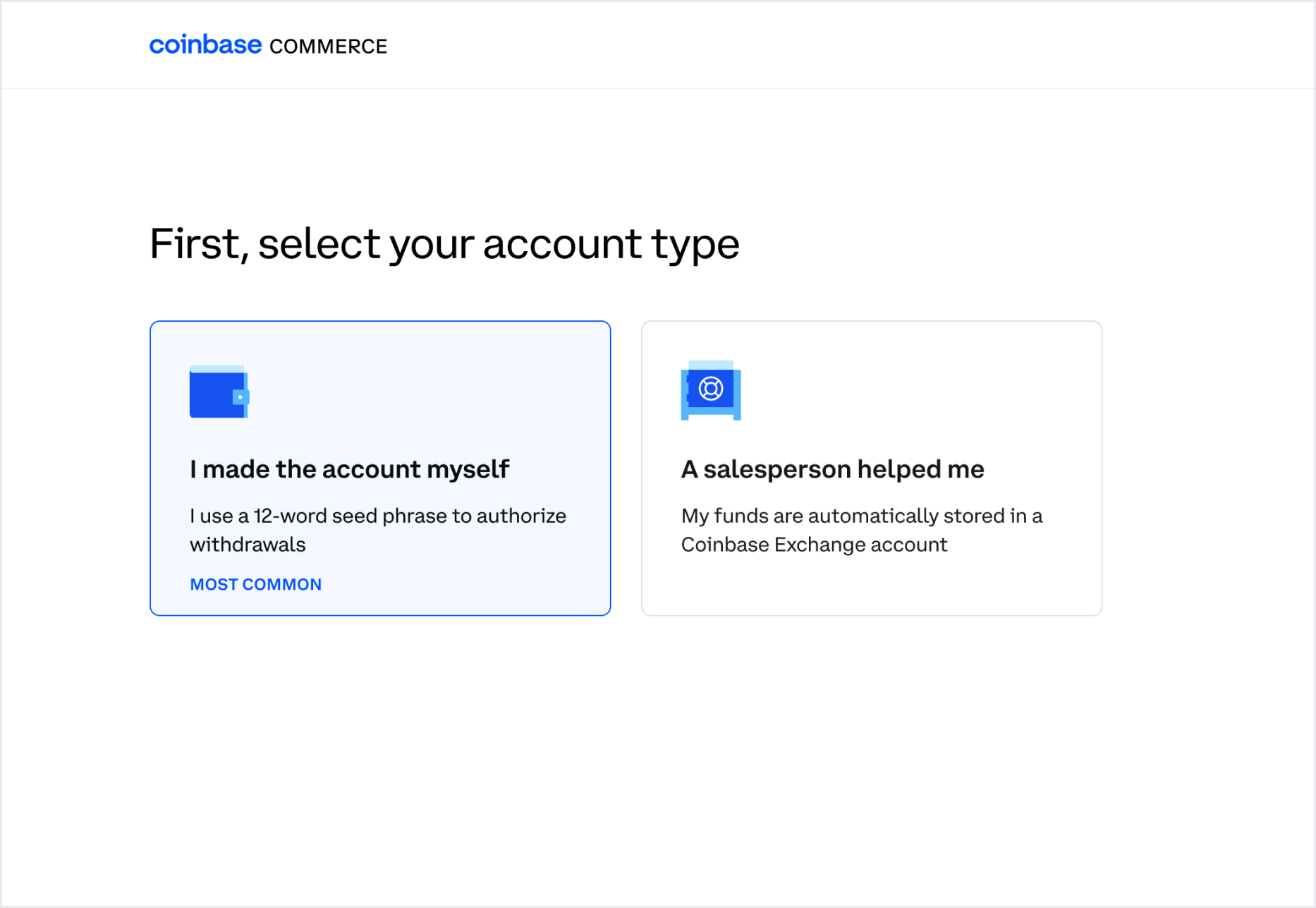The width and height of the screenshot is (1316, 908).
Task: Click the light-blue top edge of the wallet
Action: click(217, 368)
